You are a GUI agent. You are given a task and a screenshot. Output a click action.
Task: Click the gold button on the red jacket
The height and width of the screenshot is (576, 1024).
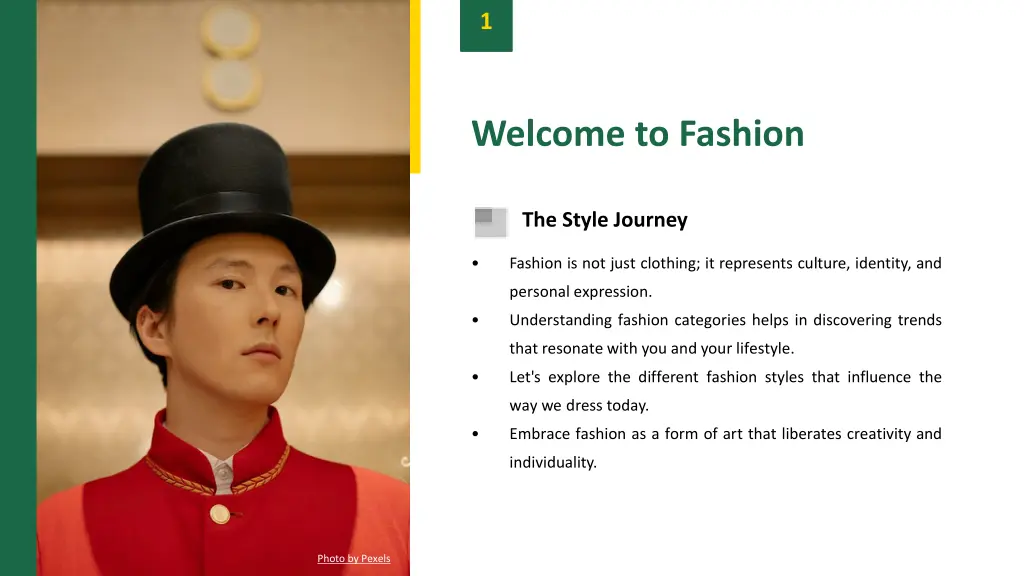click(x=220, y=514)
